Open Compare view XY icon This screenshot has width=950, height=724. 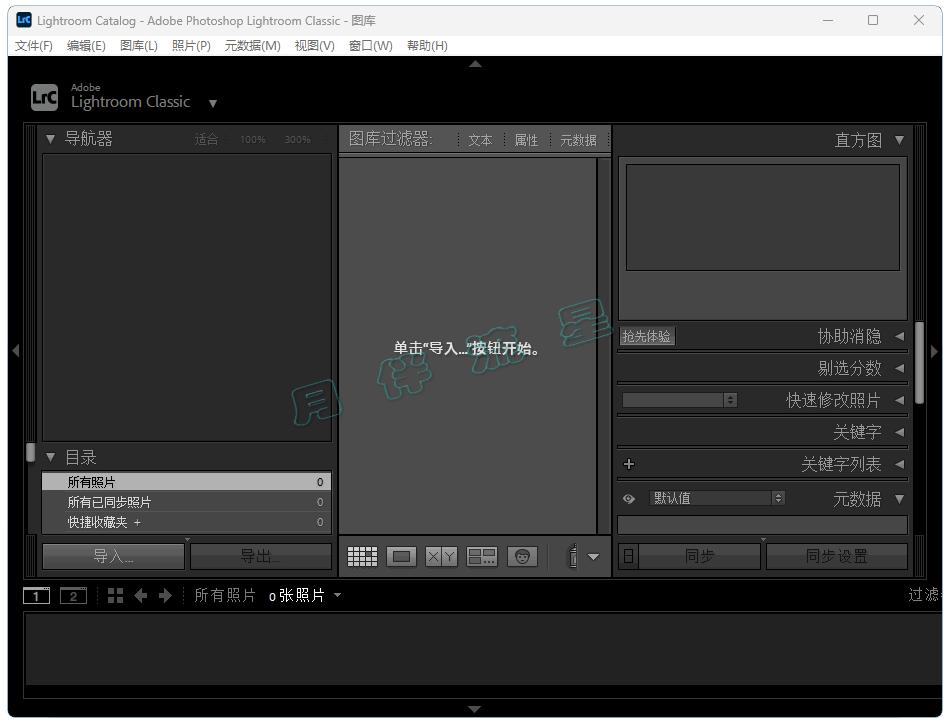tap(442, 557)
